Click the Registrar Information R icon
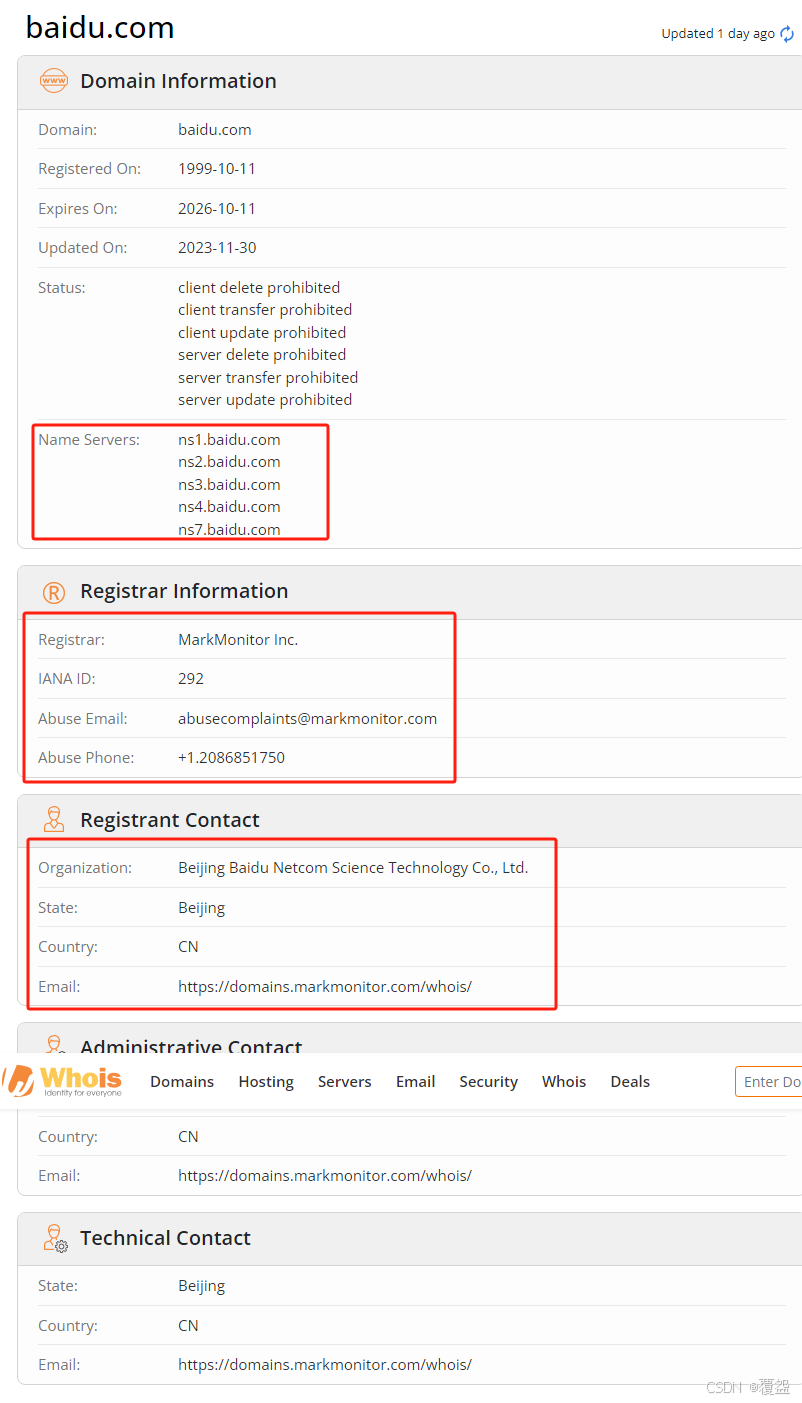Viewport: 802px width, 1403px height. [54, 592]
